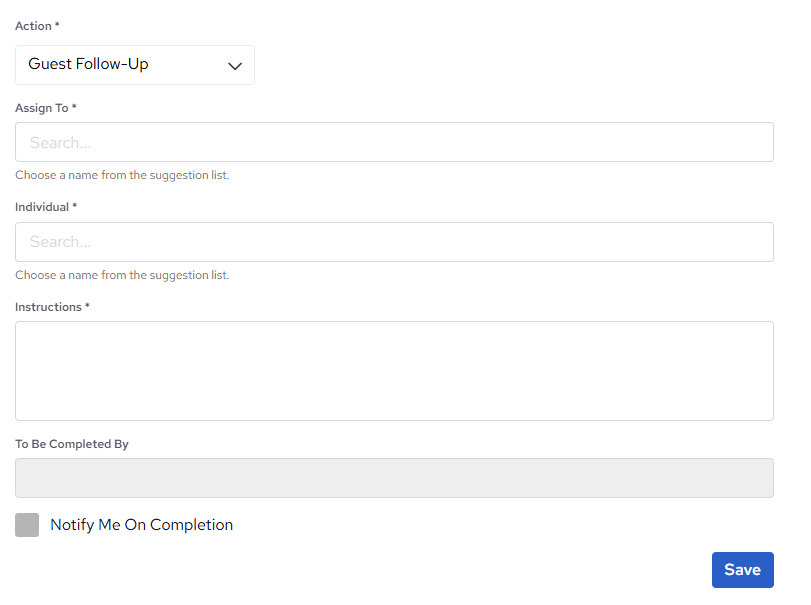Click the suggestion hint under Individual
This screenshot has height=605, width=811.
123,274
